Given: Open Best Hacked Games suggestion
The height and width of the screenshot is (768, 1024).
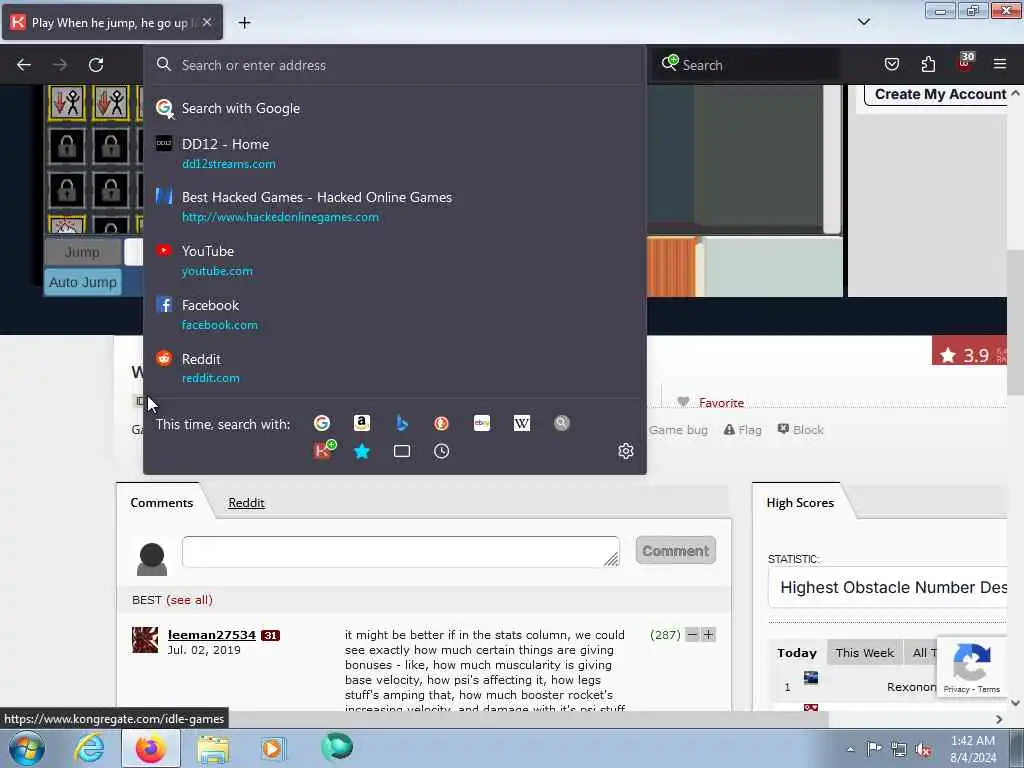Looking at the screenshot, I should coord(394,207).
